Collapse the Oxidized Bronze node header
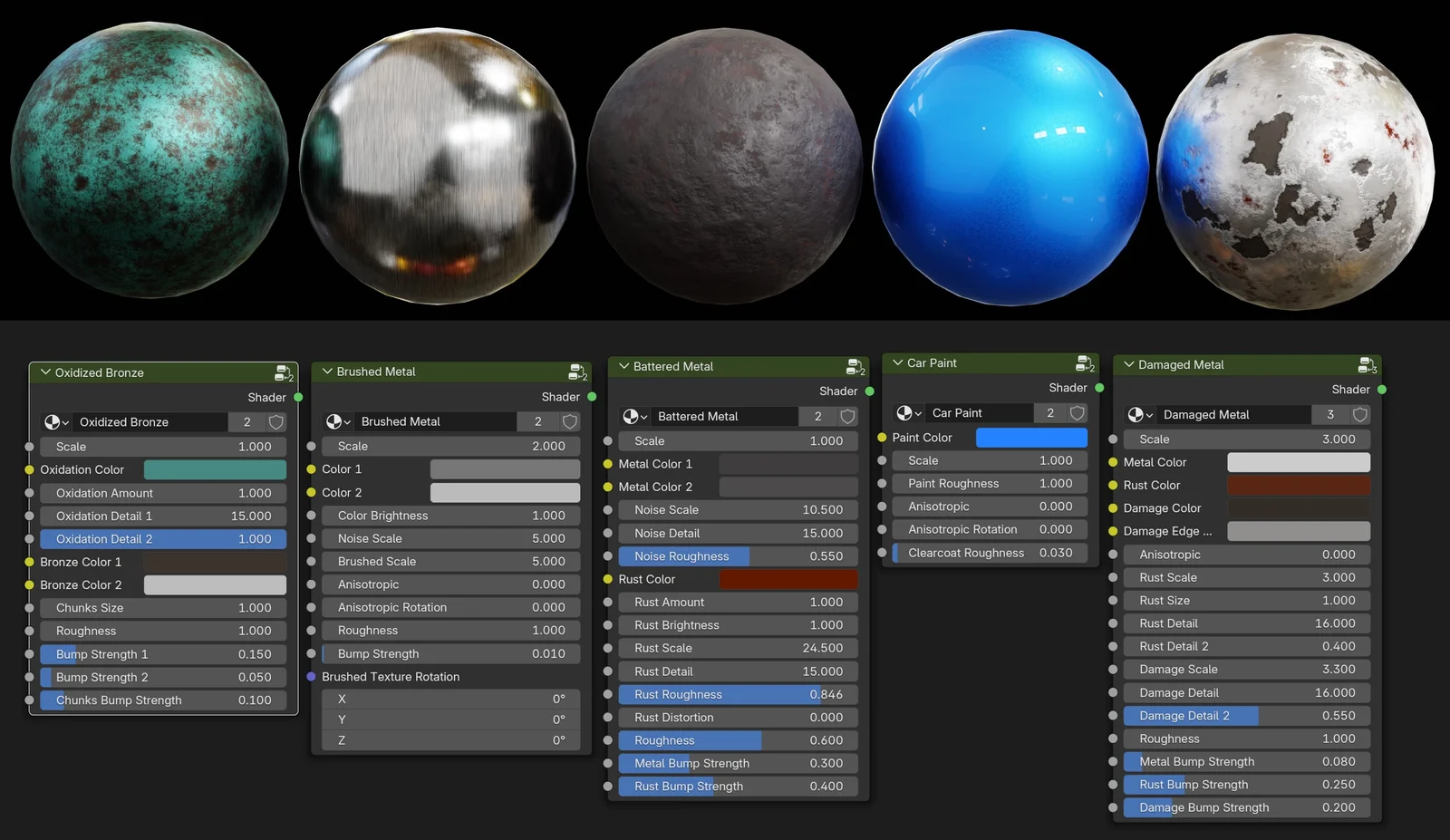This screenshot has width=1450, height=840. 45,372
